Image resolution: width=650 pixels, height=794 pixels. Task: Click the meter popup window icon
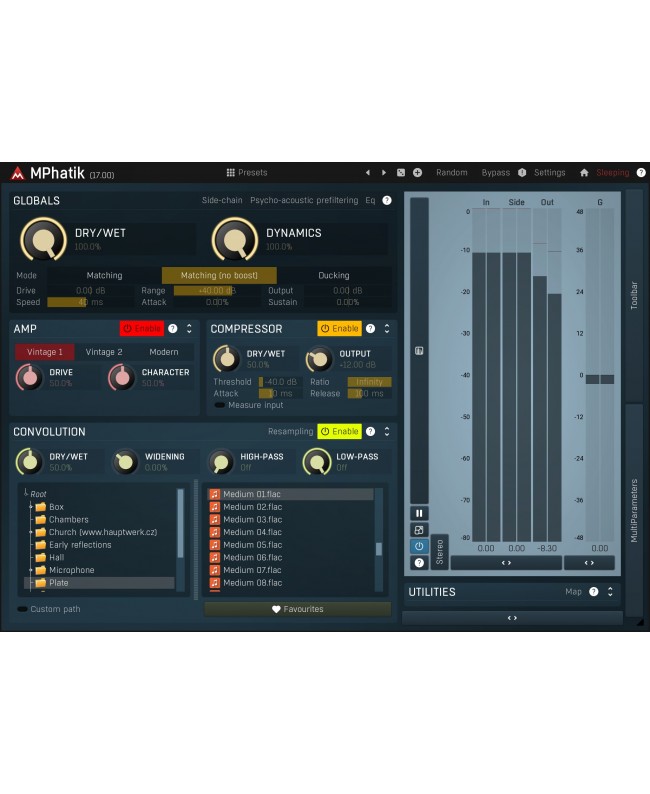coord(419,530)
